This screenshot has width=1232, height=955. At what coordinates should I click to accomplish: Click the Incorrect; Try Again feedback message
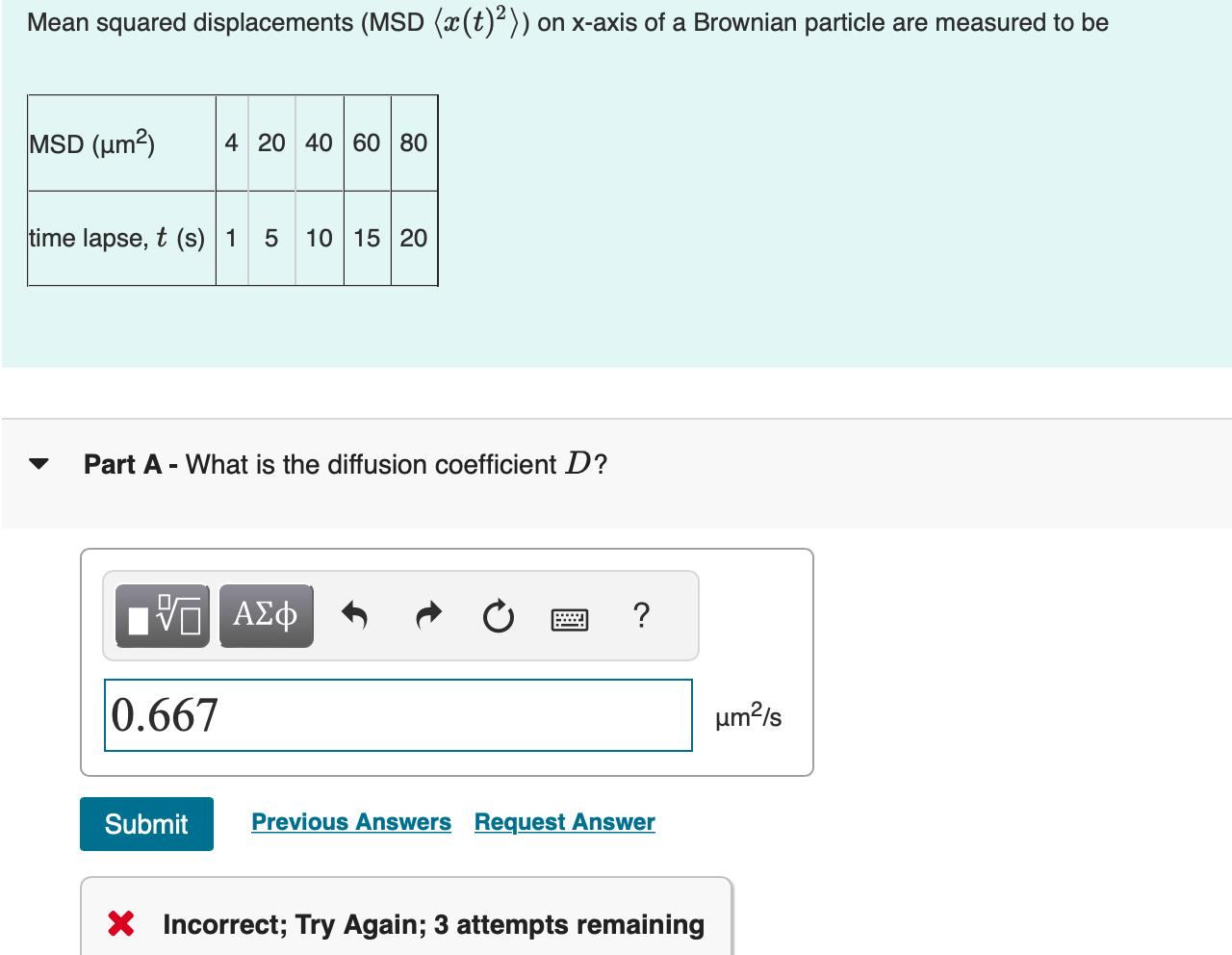pyautogui.click(x=433, y=923)
